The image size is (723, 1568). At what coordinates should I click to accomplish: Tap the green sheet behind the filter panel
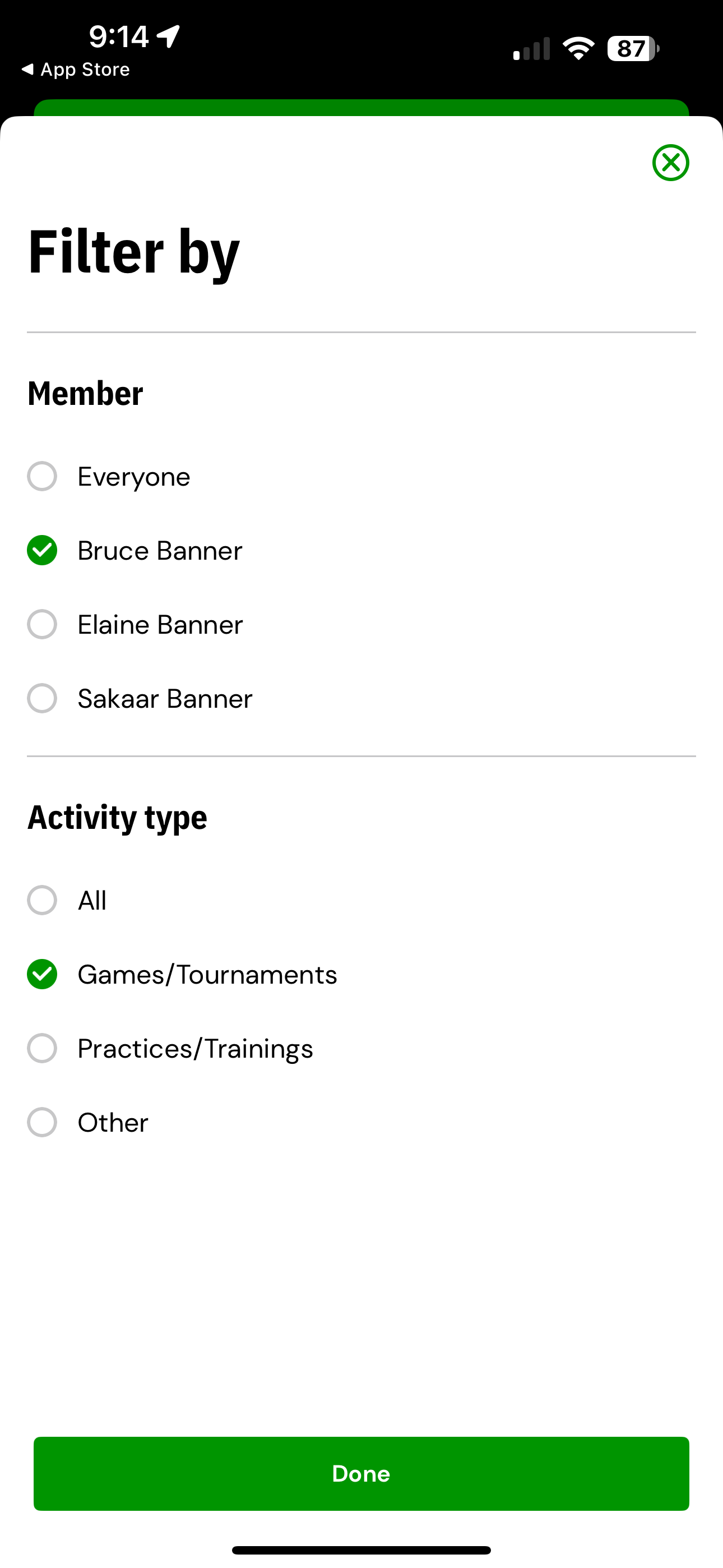[361, 108]
